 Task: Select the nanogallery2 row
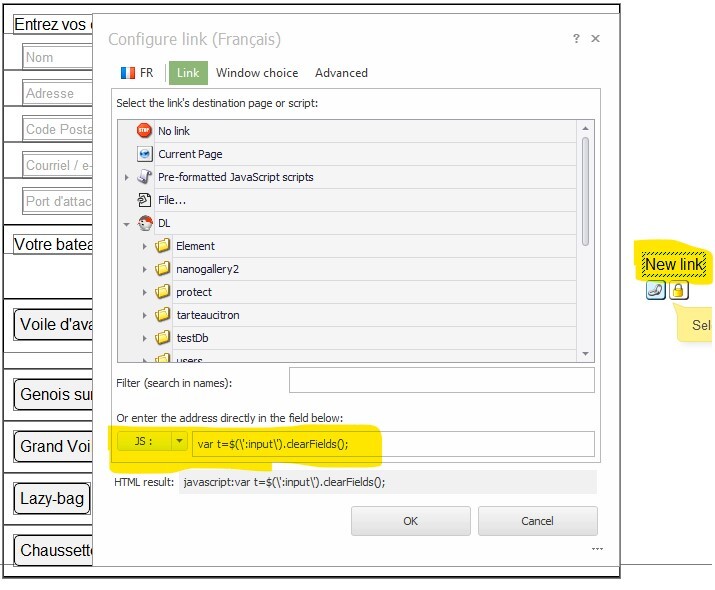tap(347, 269)
